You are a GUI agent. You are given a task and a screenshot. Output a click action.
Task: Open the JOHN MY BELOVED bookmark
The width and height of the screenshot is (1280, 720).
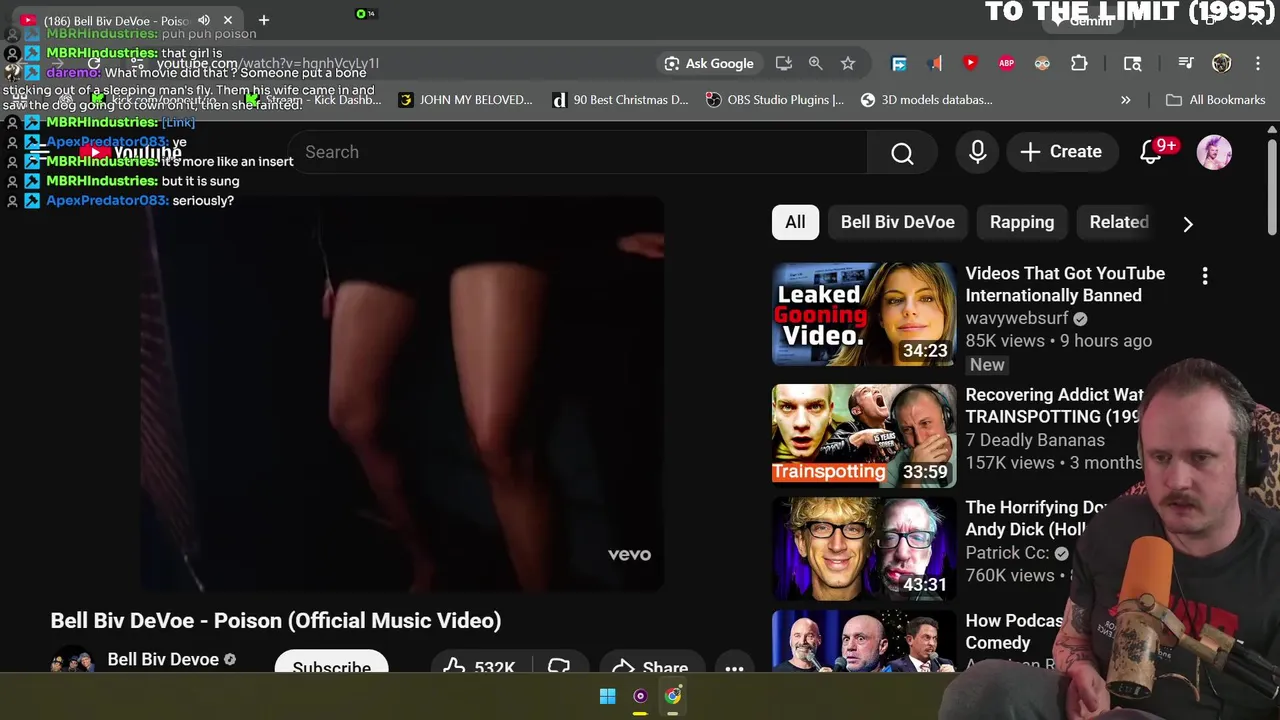coord(465,100)
